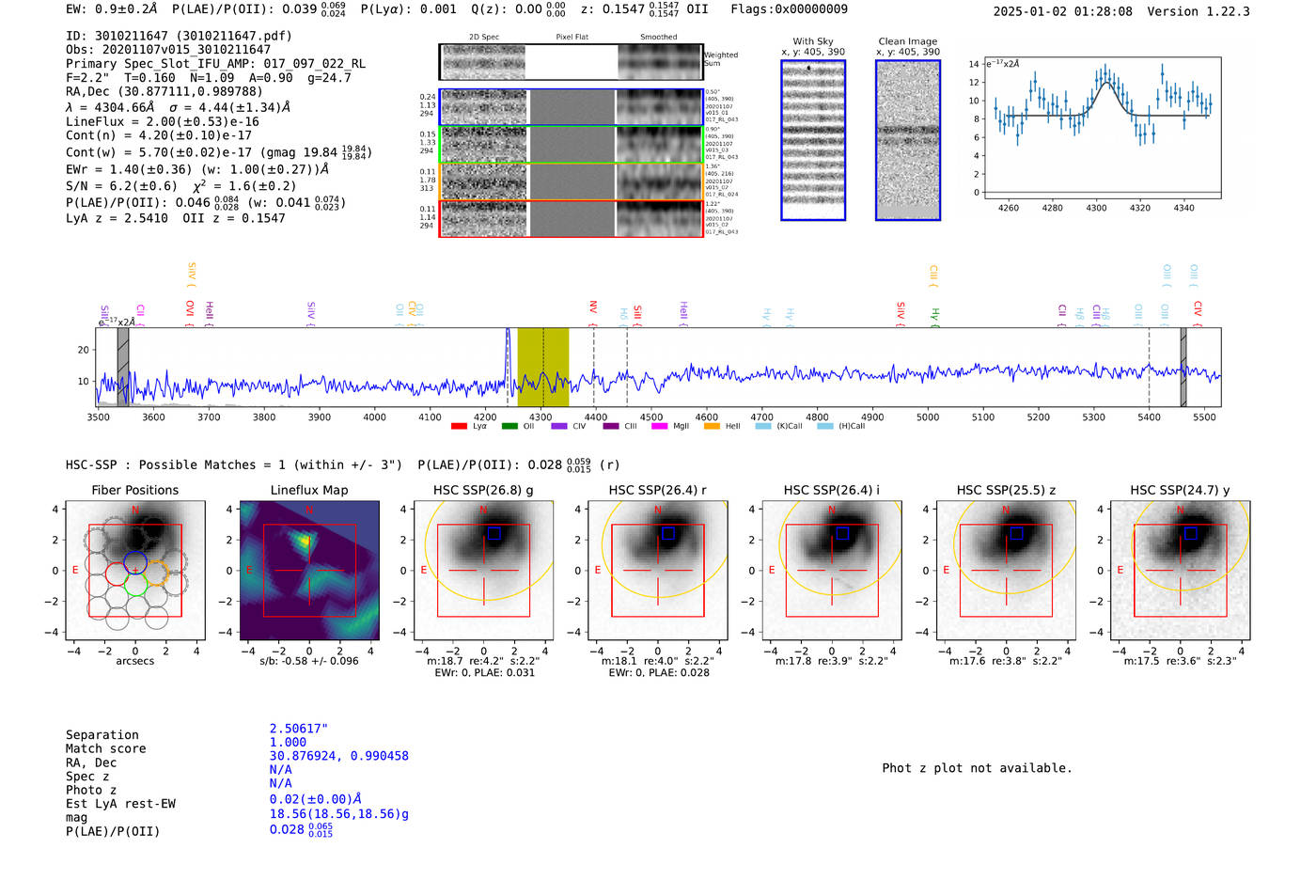Screen dimensions: 1316x896
Task: Select the With Sky CCD cutout
Action: 813,140
